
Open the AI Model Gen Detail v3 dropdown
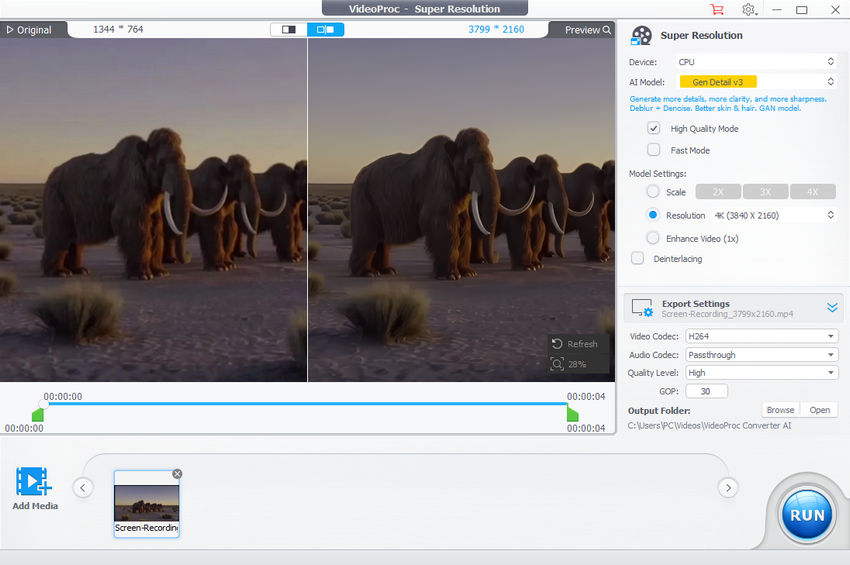(756, 82)
